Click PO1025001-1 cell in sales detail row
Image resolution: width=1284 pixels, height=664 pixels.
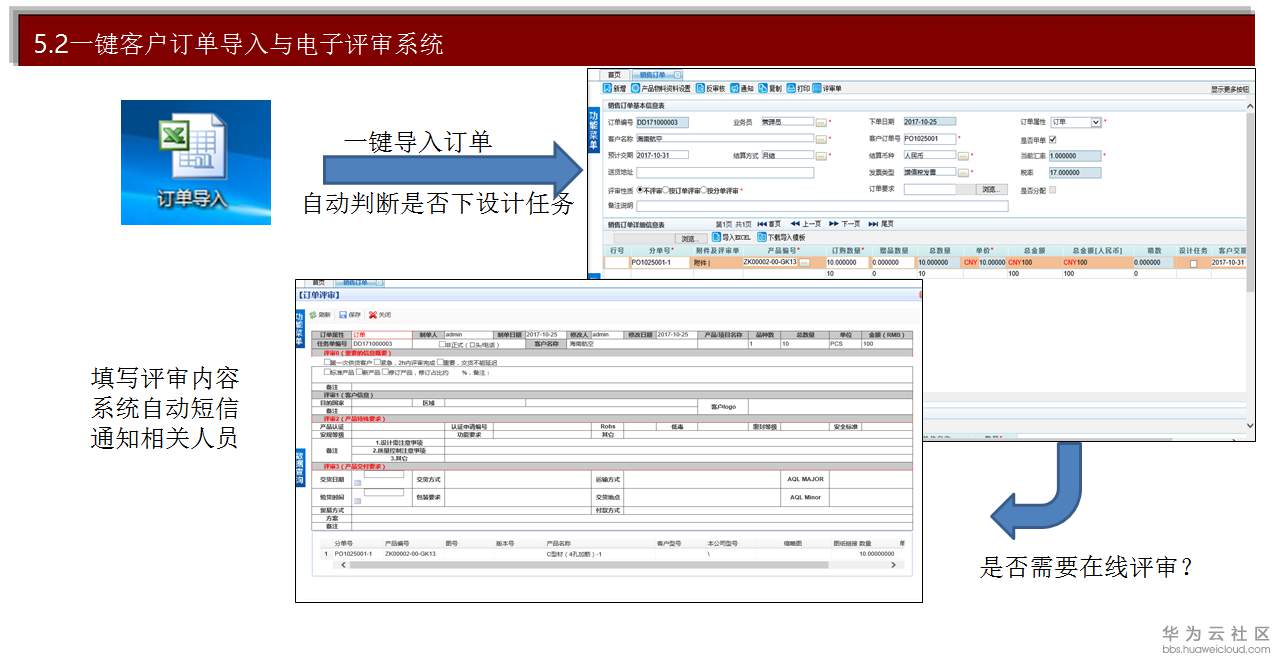(659, 262)
